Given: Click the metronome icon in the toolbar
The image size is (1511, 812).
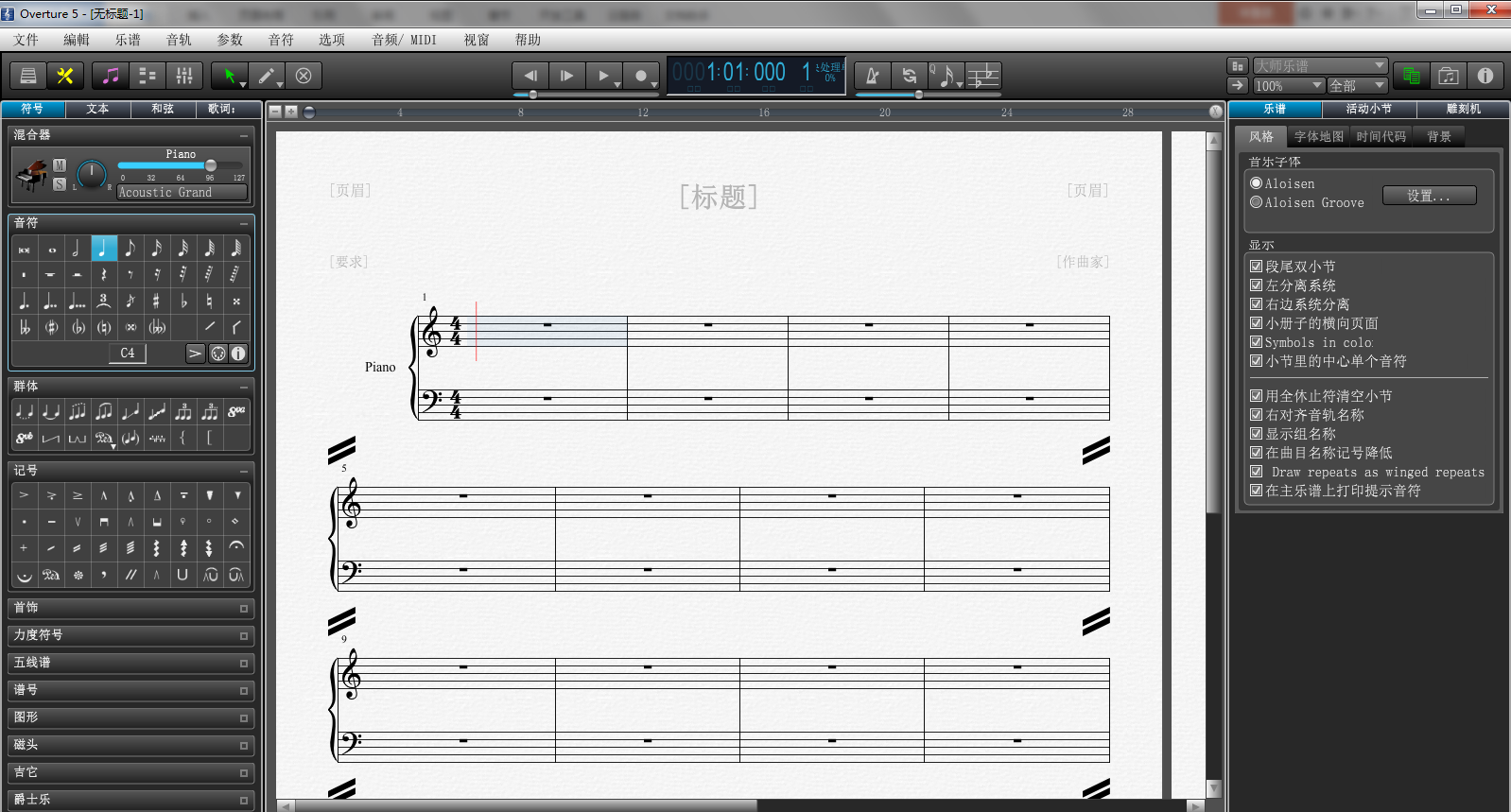Looking at the screenshot, I should [x=873, y=77].
